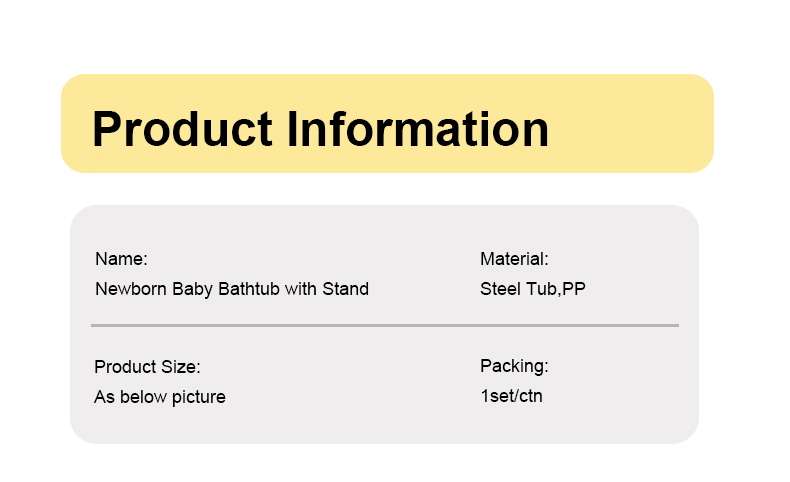Click the word "Product" in the yellow heading
The image size is (790, 482).
[x=182, y=129]
